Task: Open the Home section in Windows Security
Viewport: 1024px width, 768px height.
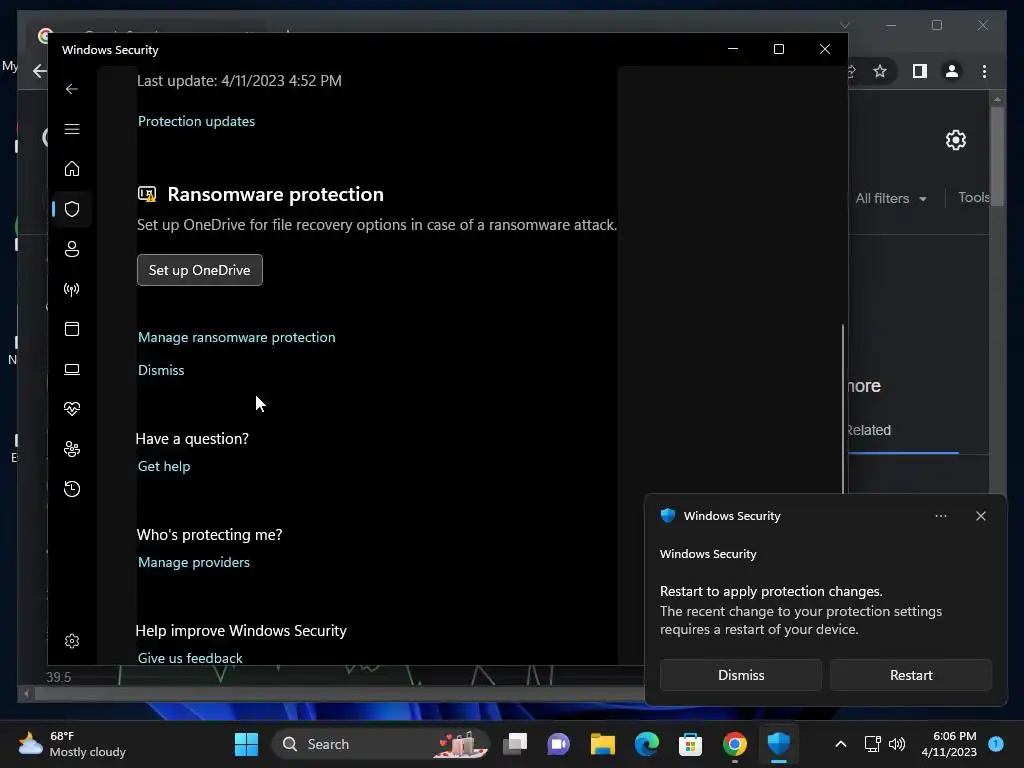Action: pos(72,168)
